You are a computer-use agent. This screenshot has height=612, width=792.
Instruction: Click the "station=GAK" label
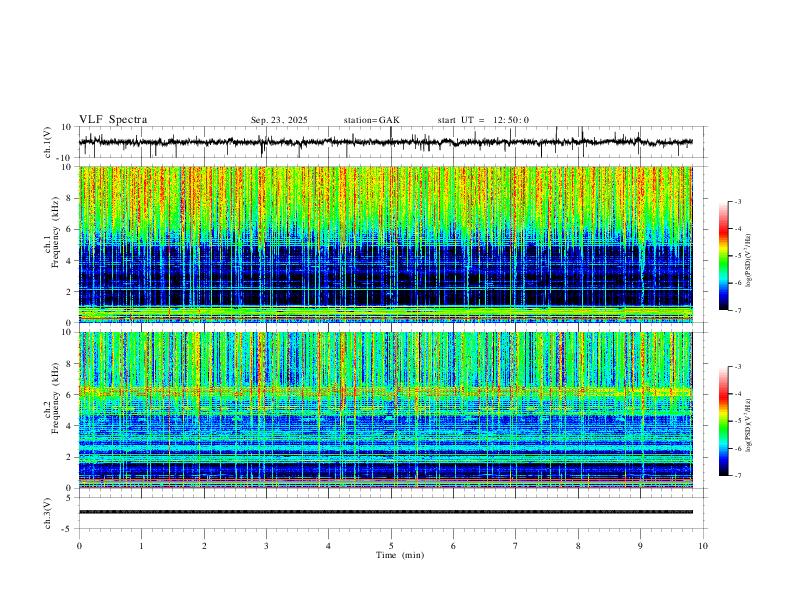pos(371,120)
